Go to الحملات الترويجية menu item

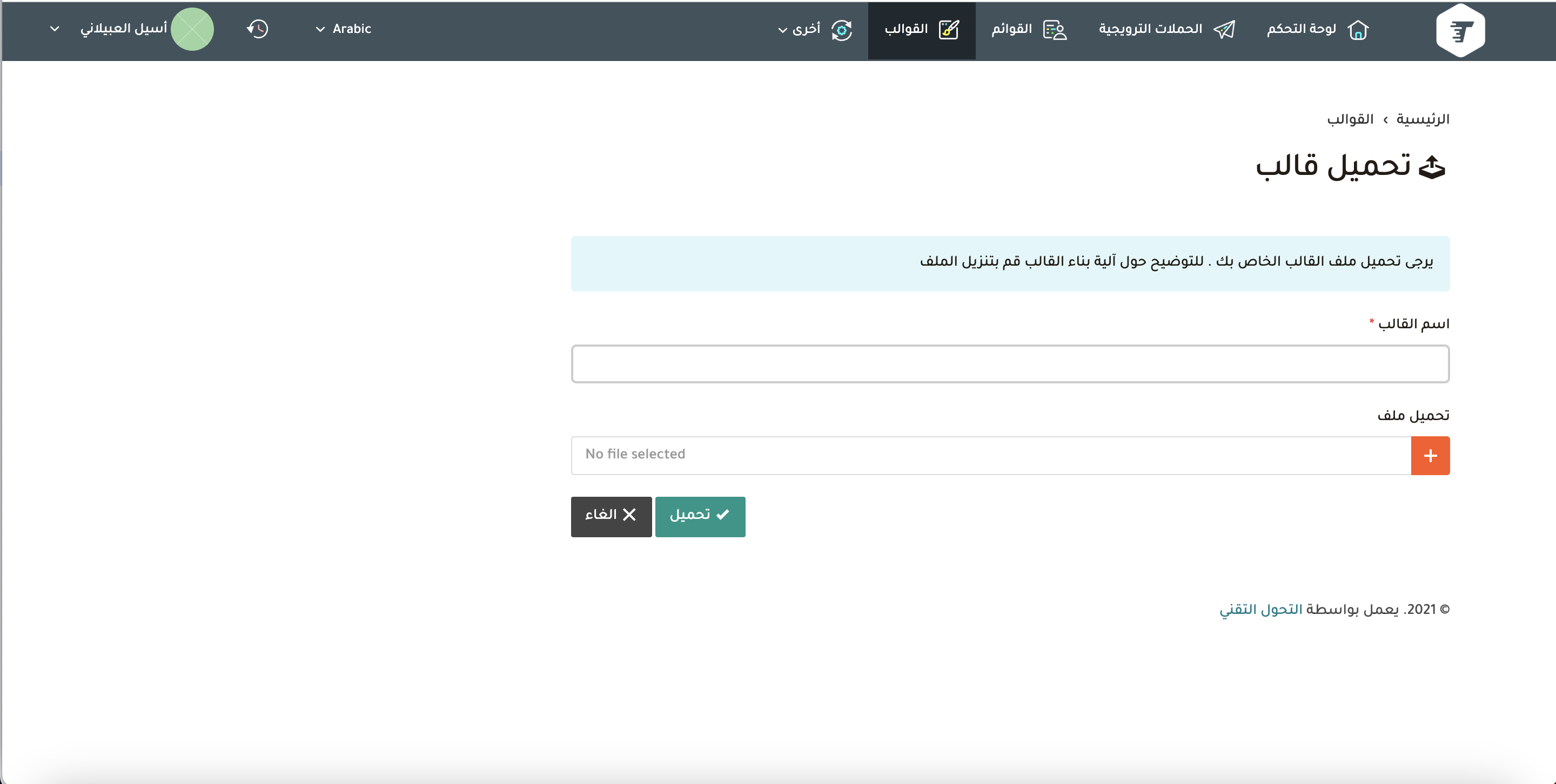coord(1150,29)
